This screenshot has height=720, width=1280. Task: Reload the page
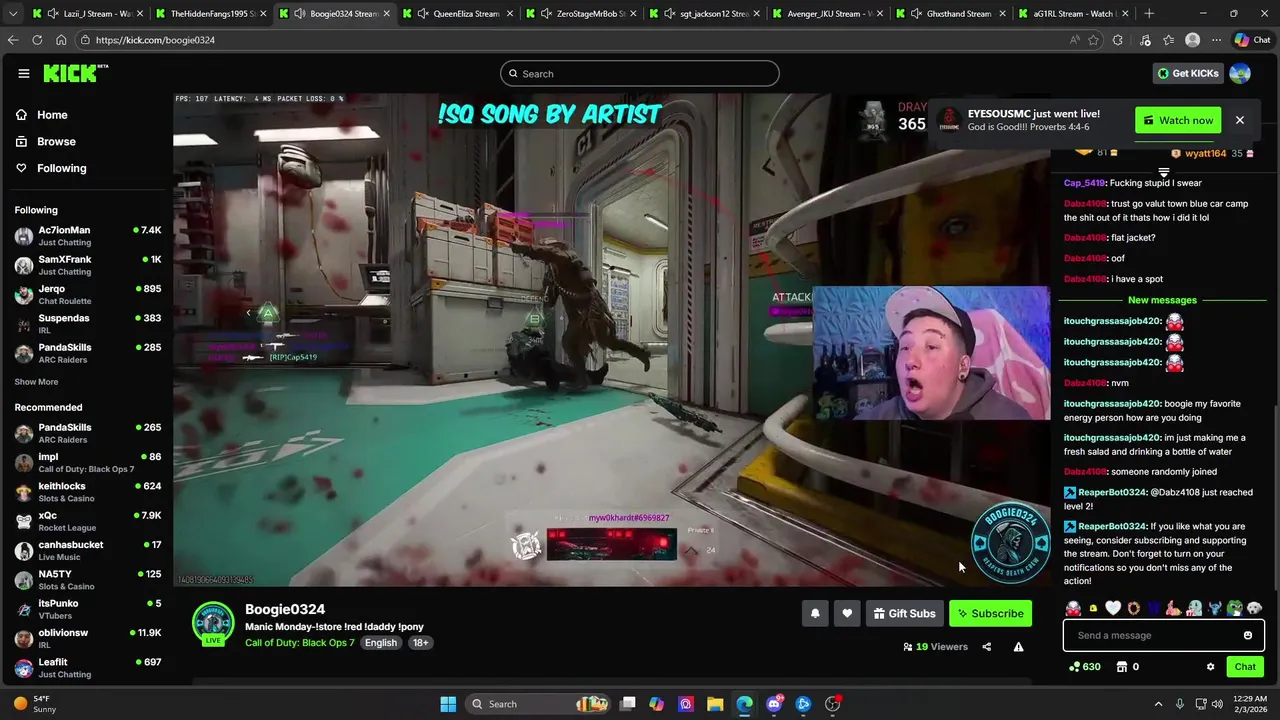(x=37, y=40)
